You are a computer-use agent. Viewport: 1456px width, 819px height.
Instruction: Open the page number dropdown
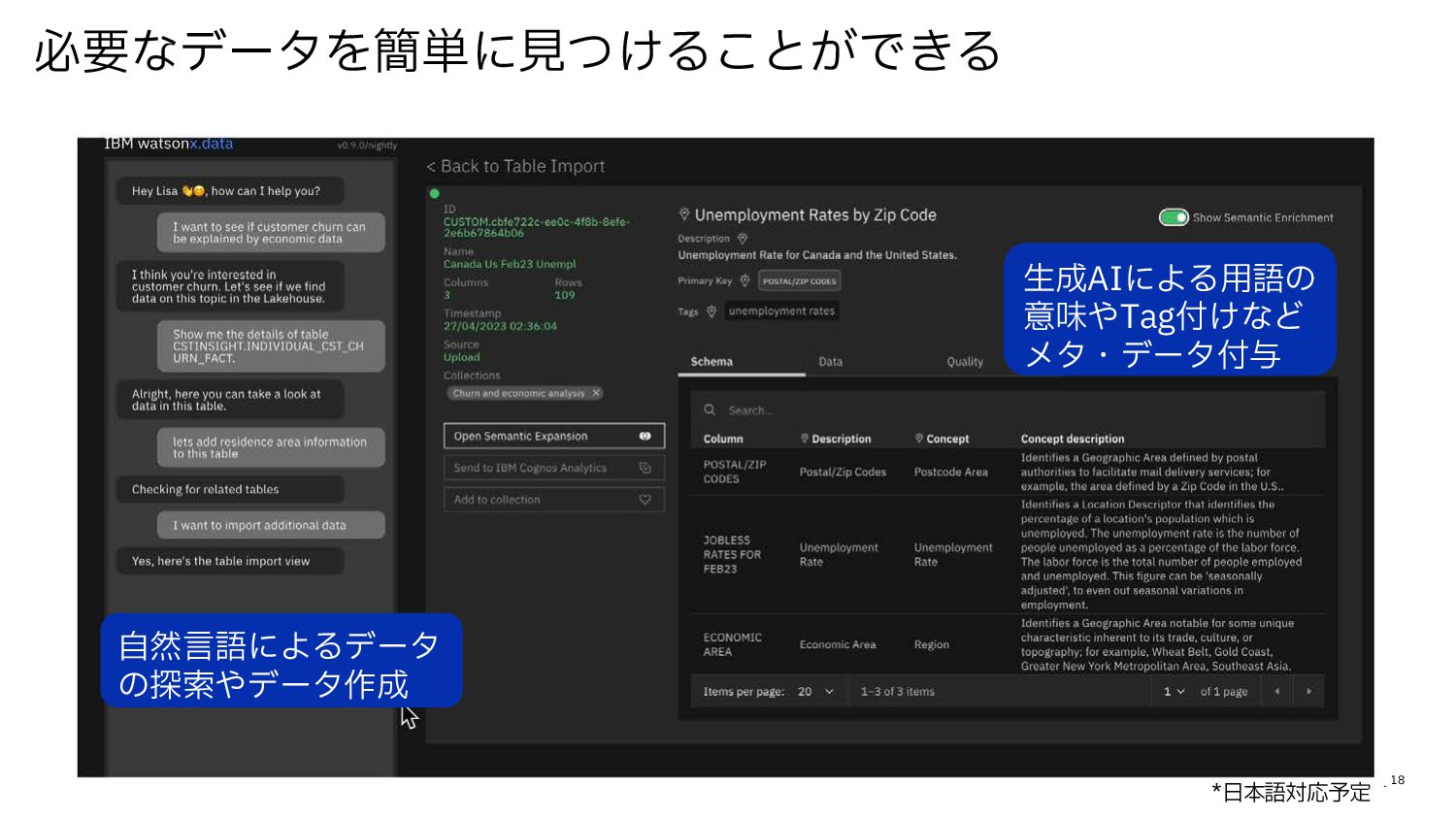(x=1175, y=692)
